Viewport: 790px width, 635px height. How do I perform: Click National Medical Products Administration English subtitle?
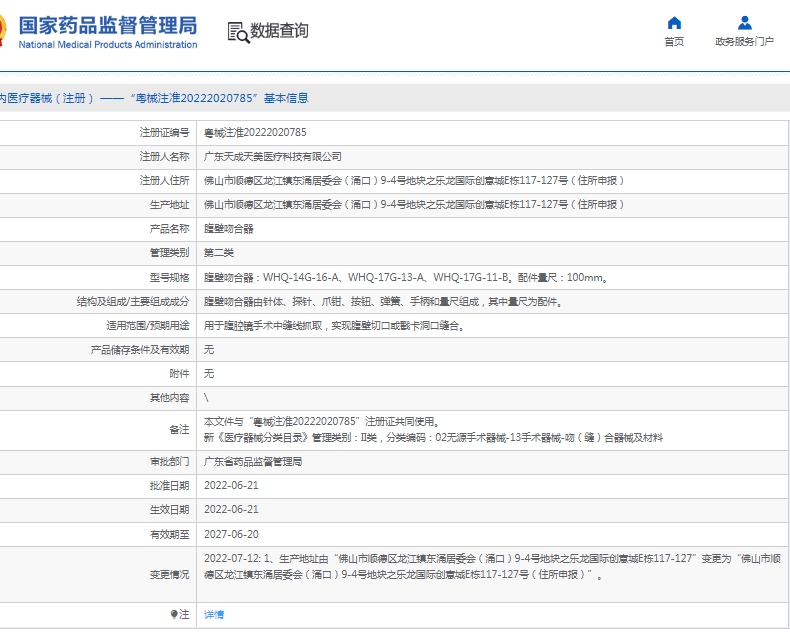coord(108,44)
